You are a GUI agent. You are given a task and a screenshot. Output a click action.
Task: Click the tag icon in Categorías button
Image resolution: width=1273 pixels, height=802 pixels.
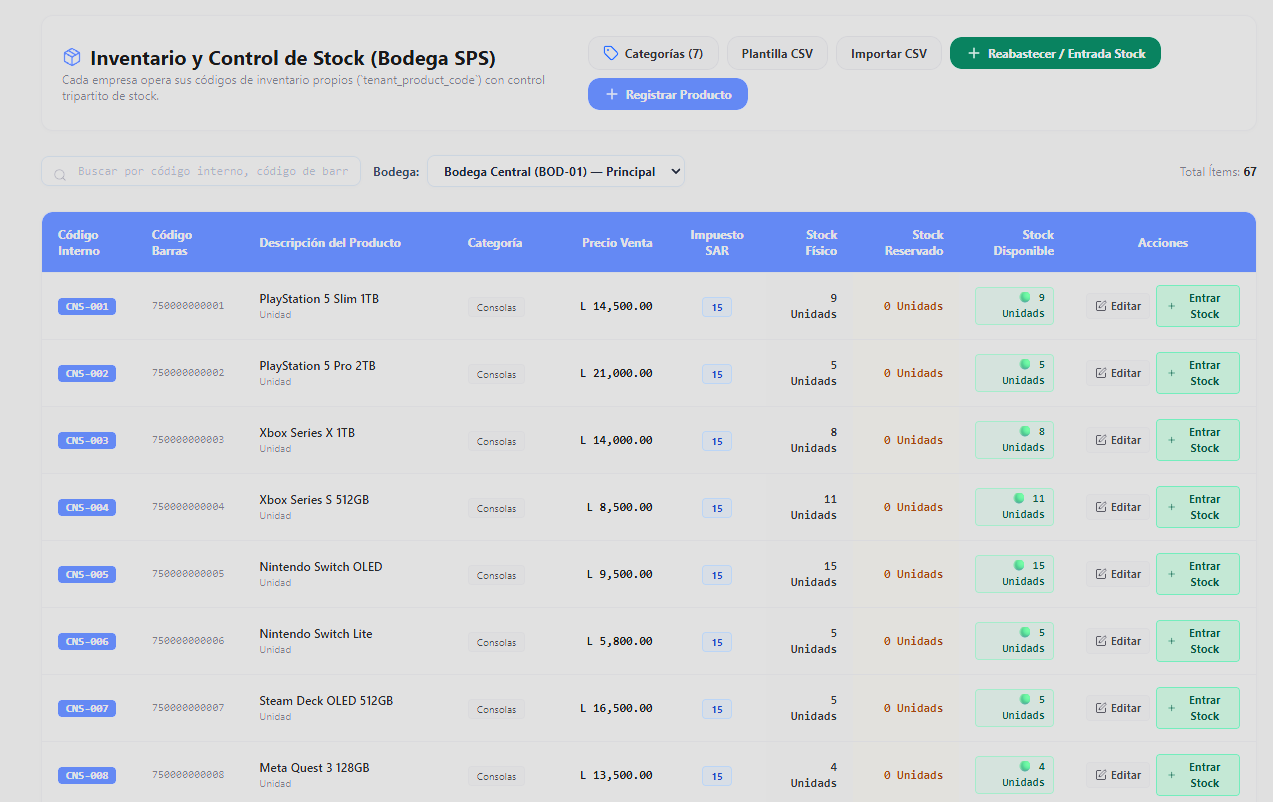610,53
